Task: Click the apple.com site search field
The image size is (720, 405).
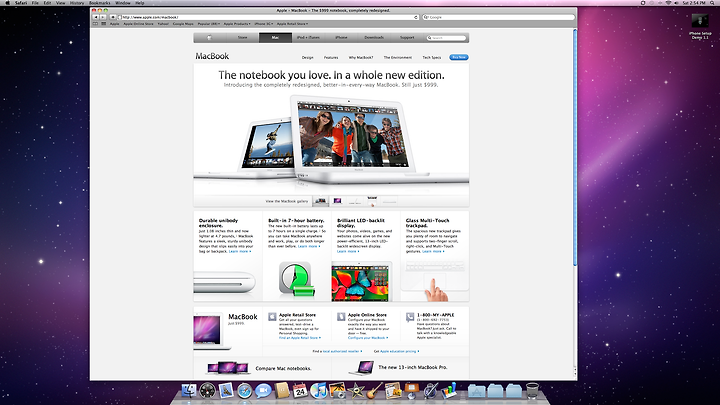Action: click(x=446, y=38)
